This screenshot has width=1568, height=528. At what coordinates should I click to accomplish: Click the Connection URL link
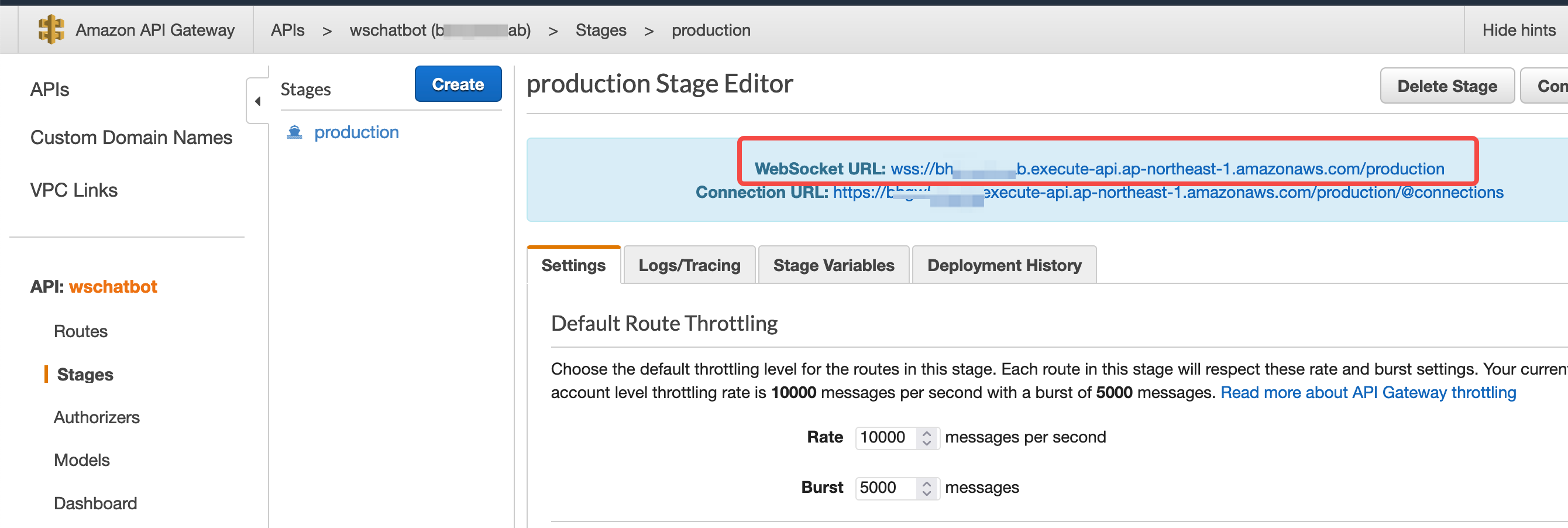click(1168, 193)
